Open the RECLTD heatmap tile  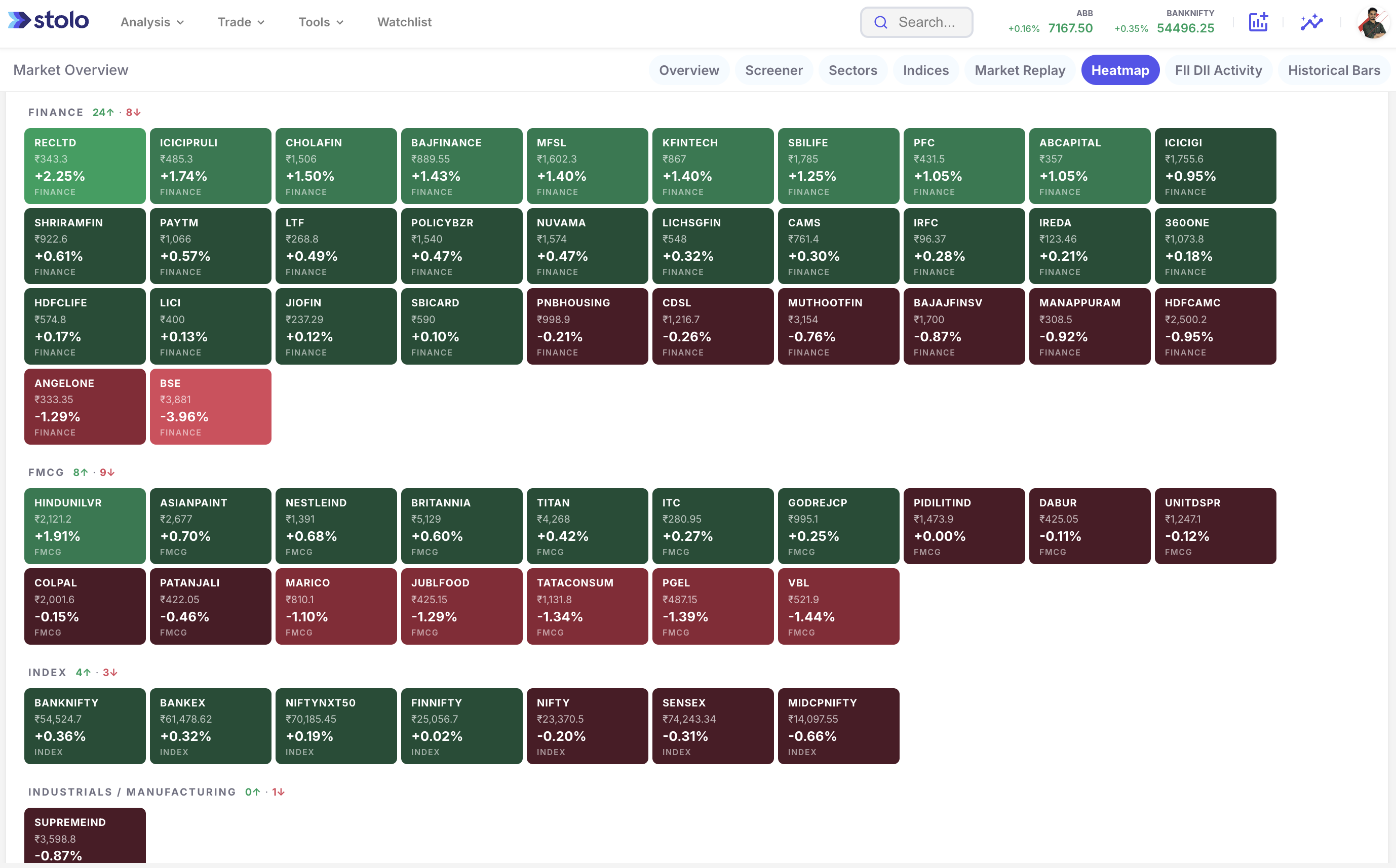point(85,166)
